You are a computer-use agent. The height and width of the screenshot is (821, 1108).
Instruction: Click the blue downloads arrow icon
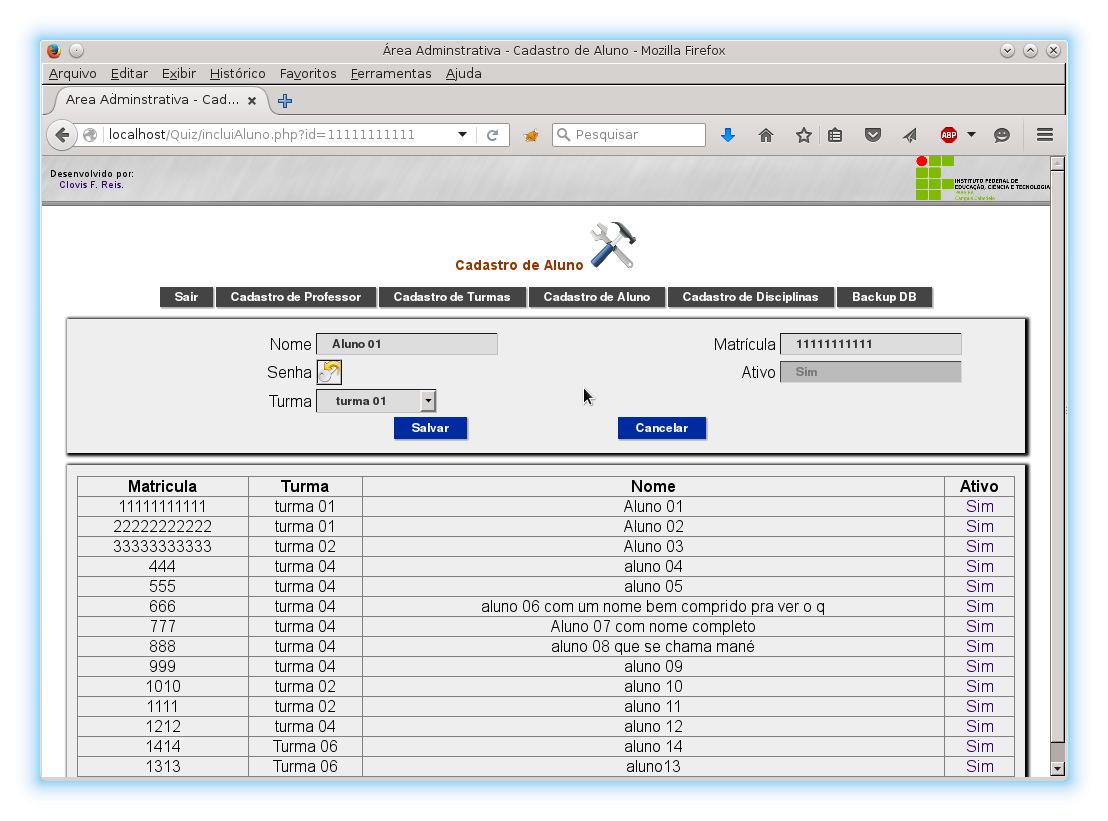point(728,134)
